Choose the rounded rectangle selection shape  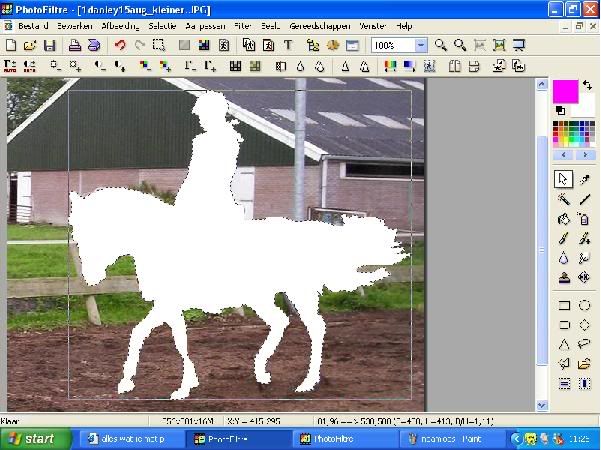[x=564, y=325]
